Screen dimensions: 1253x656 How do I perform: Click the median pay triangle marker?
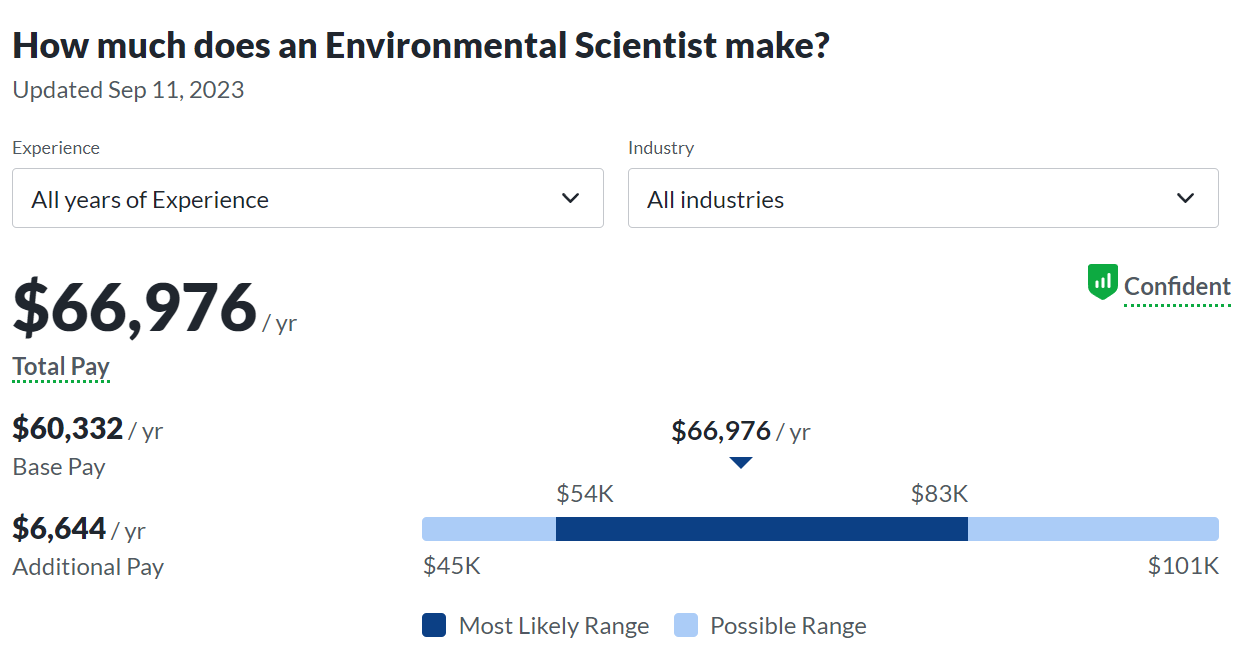(740, 462)
